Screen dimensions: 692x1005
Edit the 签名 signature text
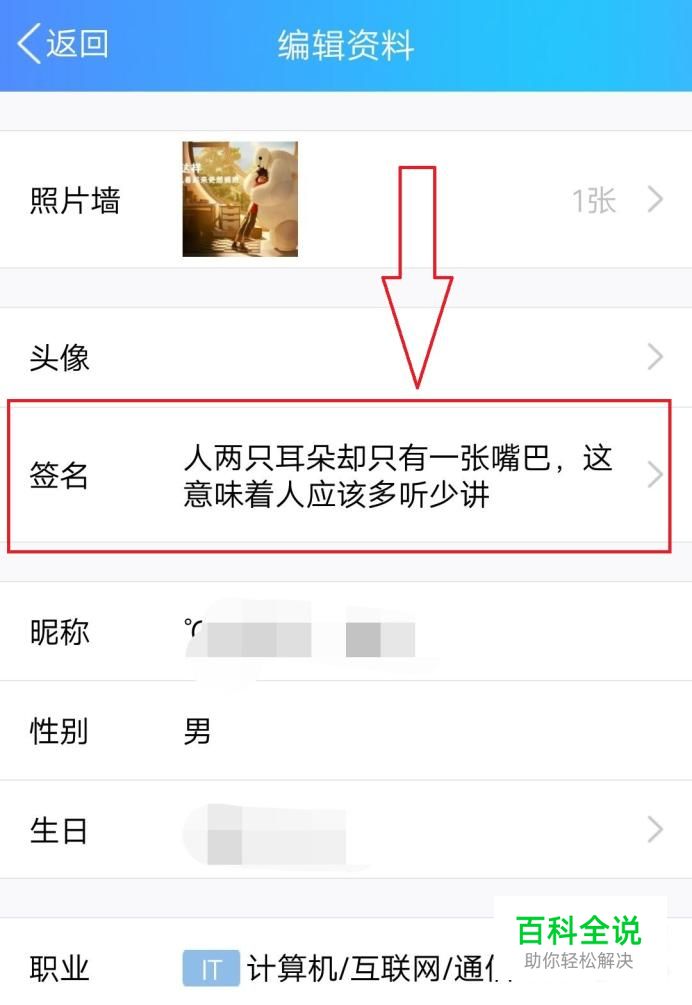click(397, 476)
